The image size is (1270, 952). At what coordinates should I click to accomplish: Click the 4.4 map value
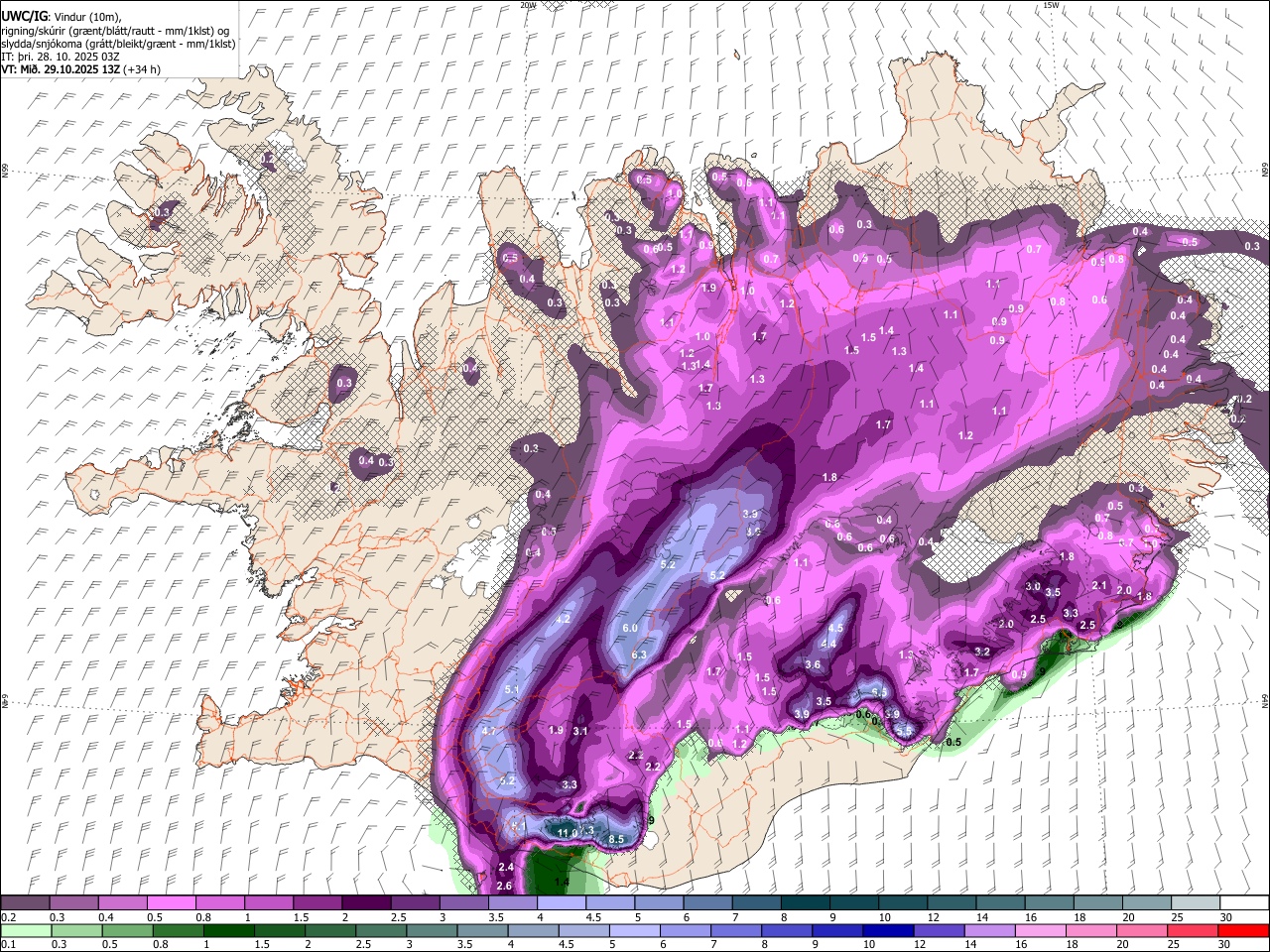(828, 644)
